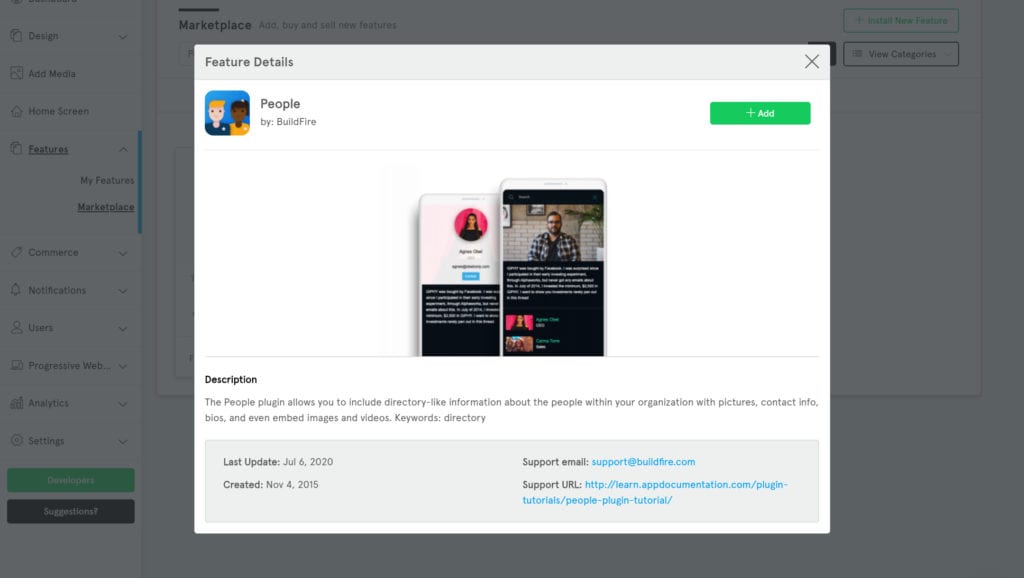Collapse the Features section chevron
This screenshot has width=1024, height=578.
[x=123, y=150]
